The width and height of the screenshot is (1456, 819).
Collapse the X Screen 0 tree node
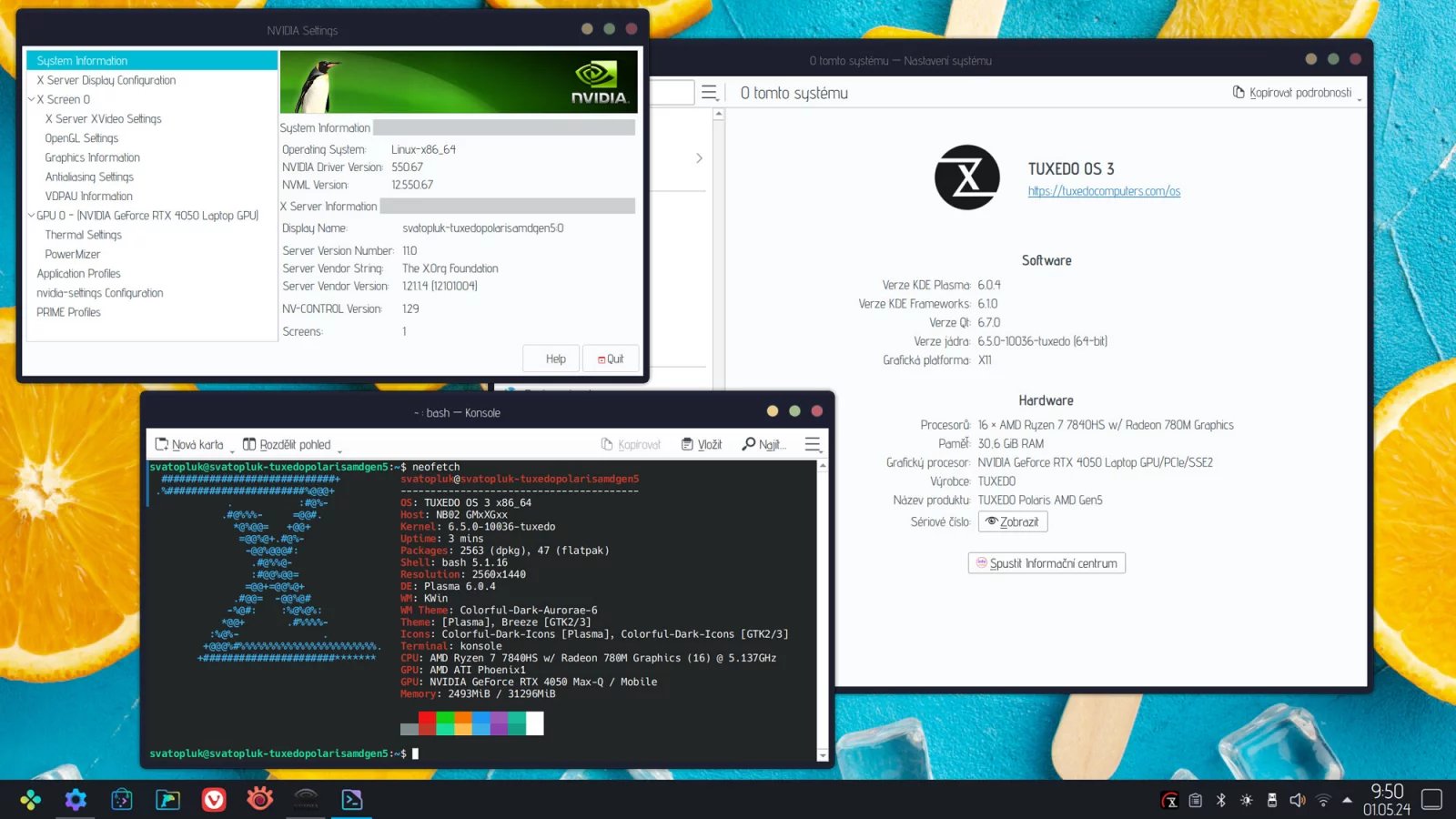31,99
